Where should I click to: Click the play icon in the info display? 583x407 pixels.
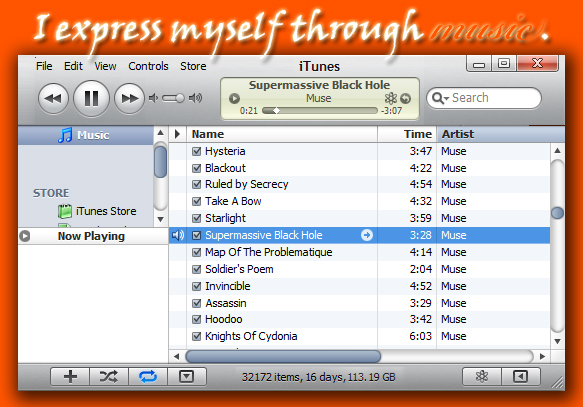point(234,98)
